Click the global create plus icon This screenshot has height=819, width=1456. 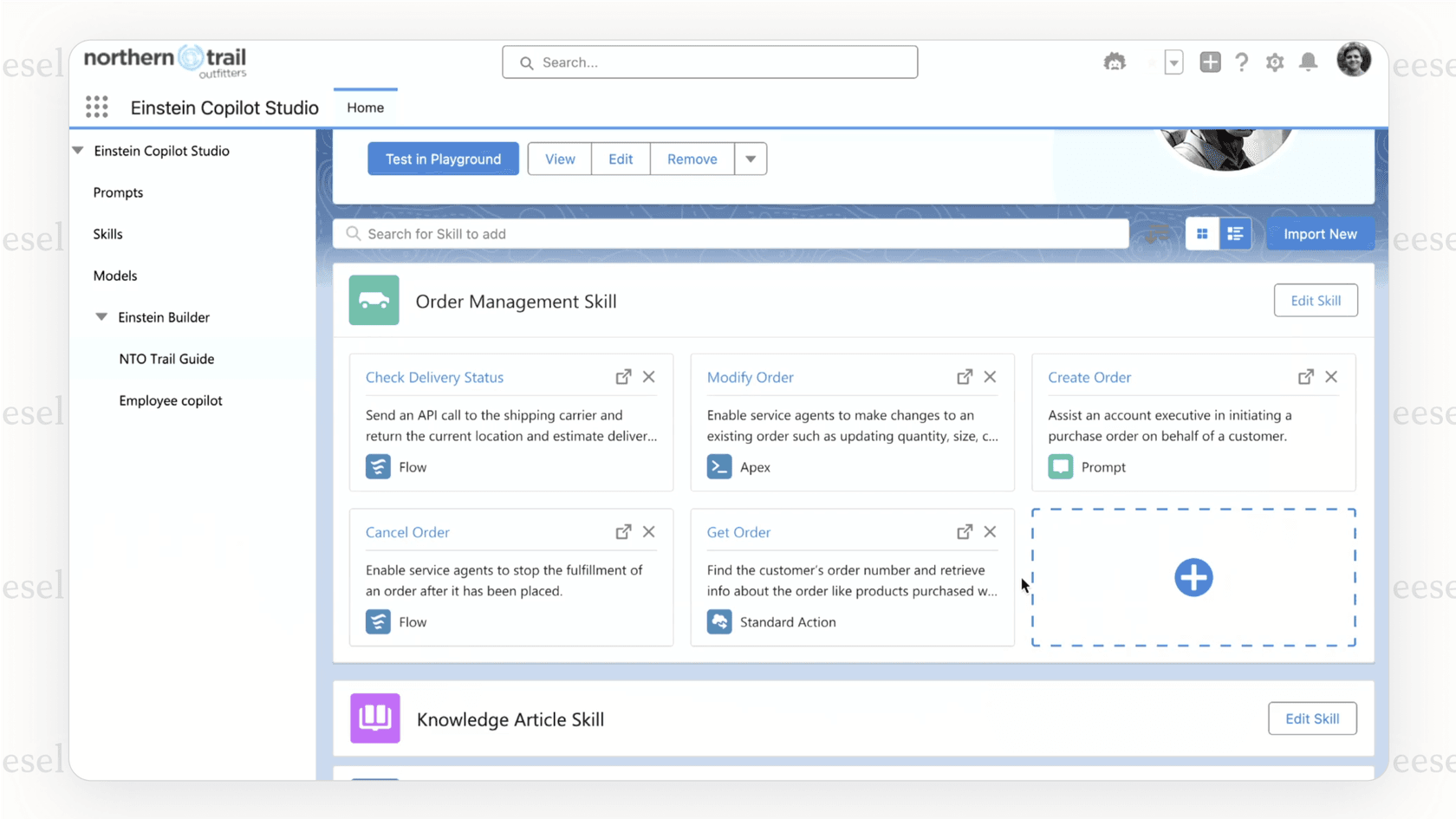click(x=1210, y=62)
